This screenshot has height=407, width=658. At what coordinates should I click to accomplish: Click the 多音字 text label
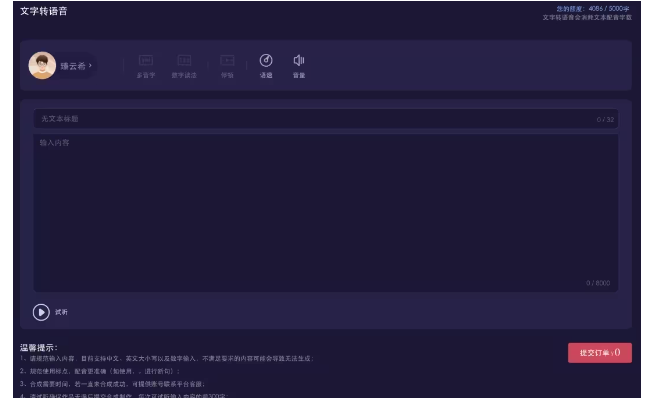[146, 76]
